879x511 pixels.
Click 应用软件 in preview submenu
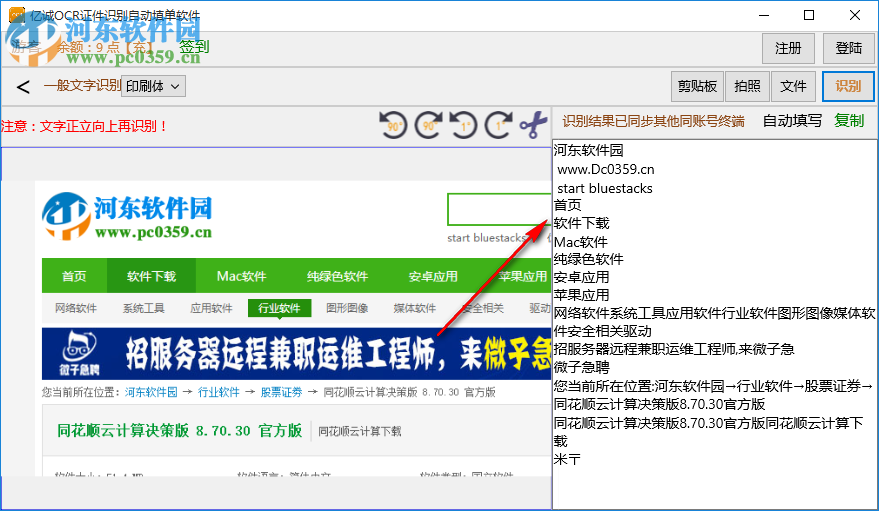[x=211, y=308]
